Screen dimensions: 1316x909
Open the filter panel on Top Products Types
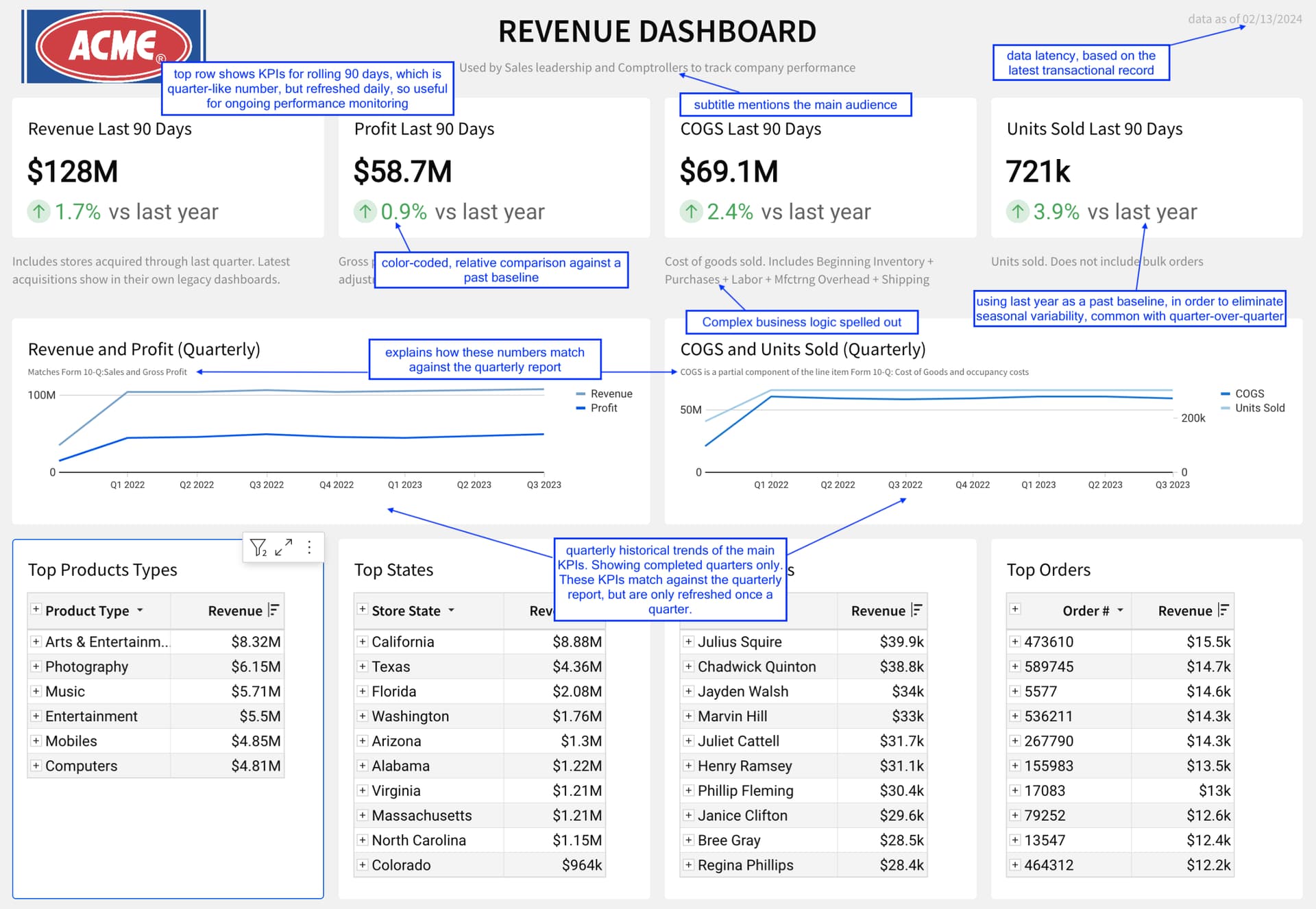point(258,546)
